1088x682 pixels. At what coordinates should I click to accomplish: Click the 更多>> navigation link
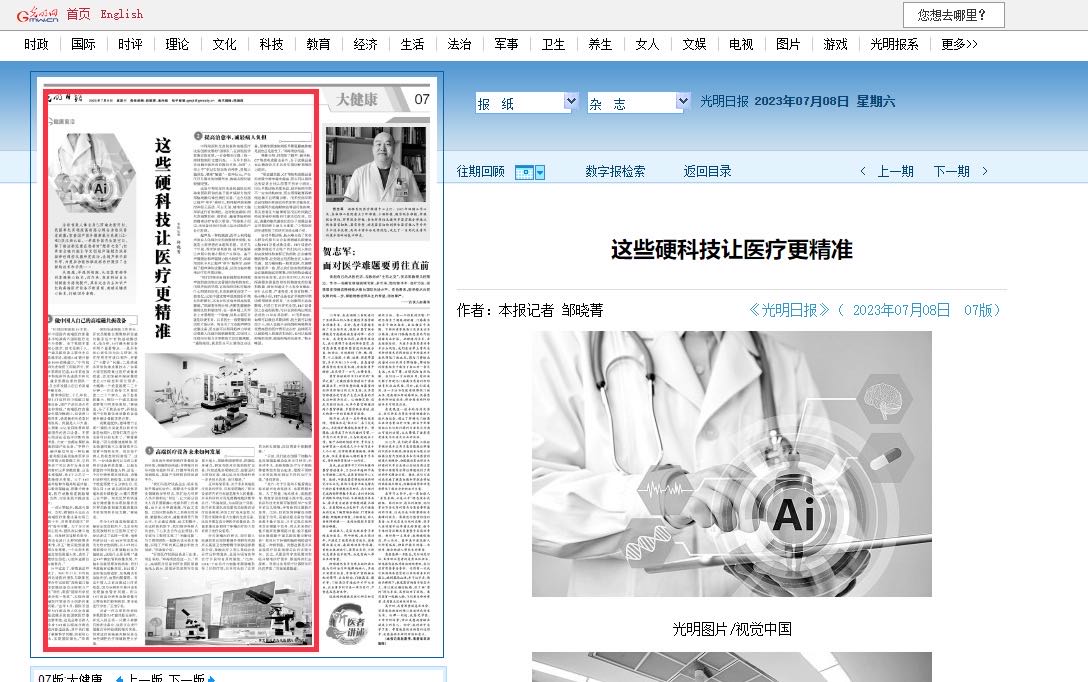(959, 44)
